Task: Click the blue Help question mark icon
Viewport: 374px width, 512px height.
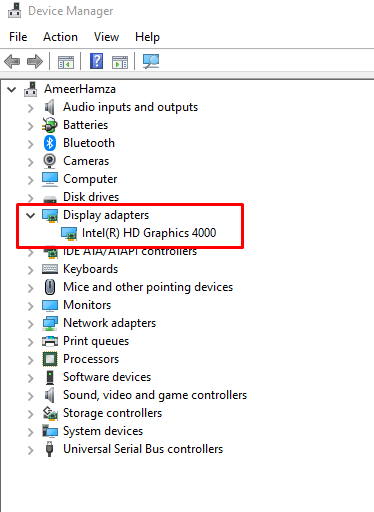Action: [x=96, y=61]
